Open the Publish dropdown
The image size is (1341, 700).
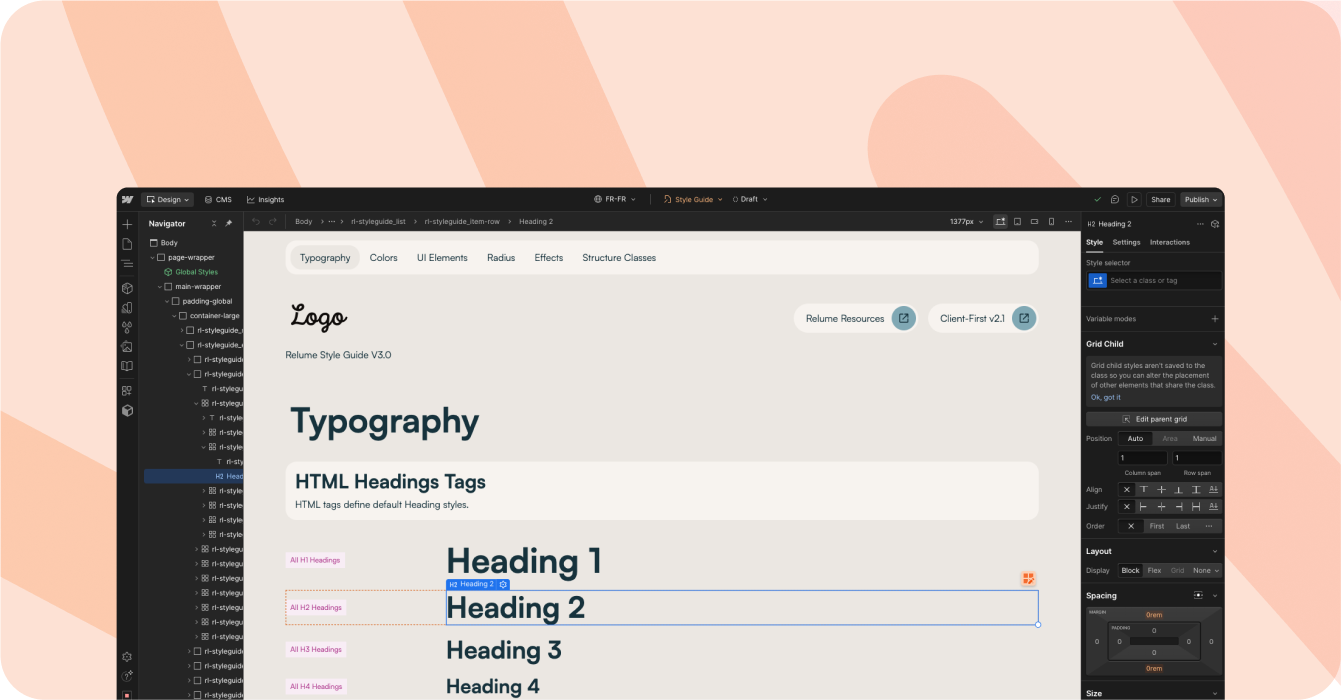coord(1201,199)
